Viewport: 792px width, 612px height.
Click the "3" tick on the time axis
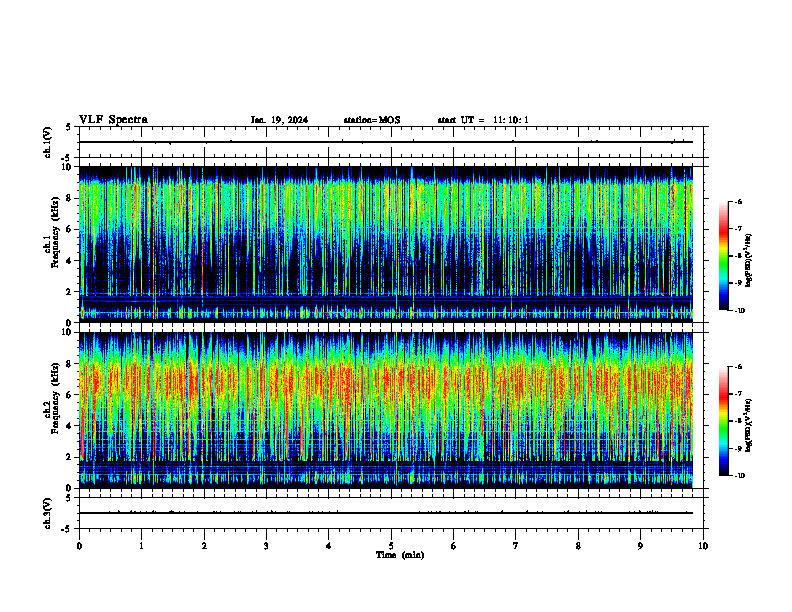(x=266, y=546)
